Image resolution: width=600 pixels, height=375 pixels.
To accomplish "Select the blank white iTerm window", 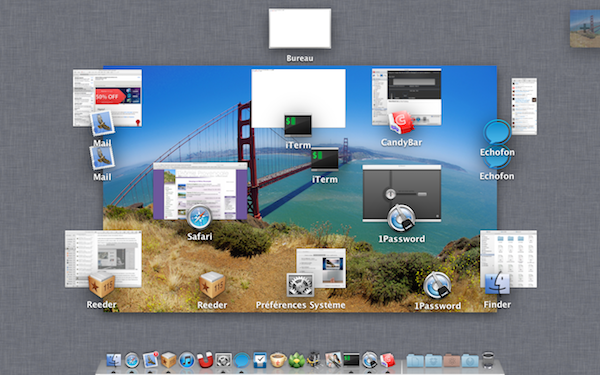I will click(x=298, y=98).
